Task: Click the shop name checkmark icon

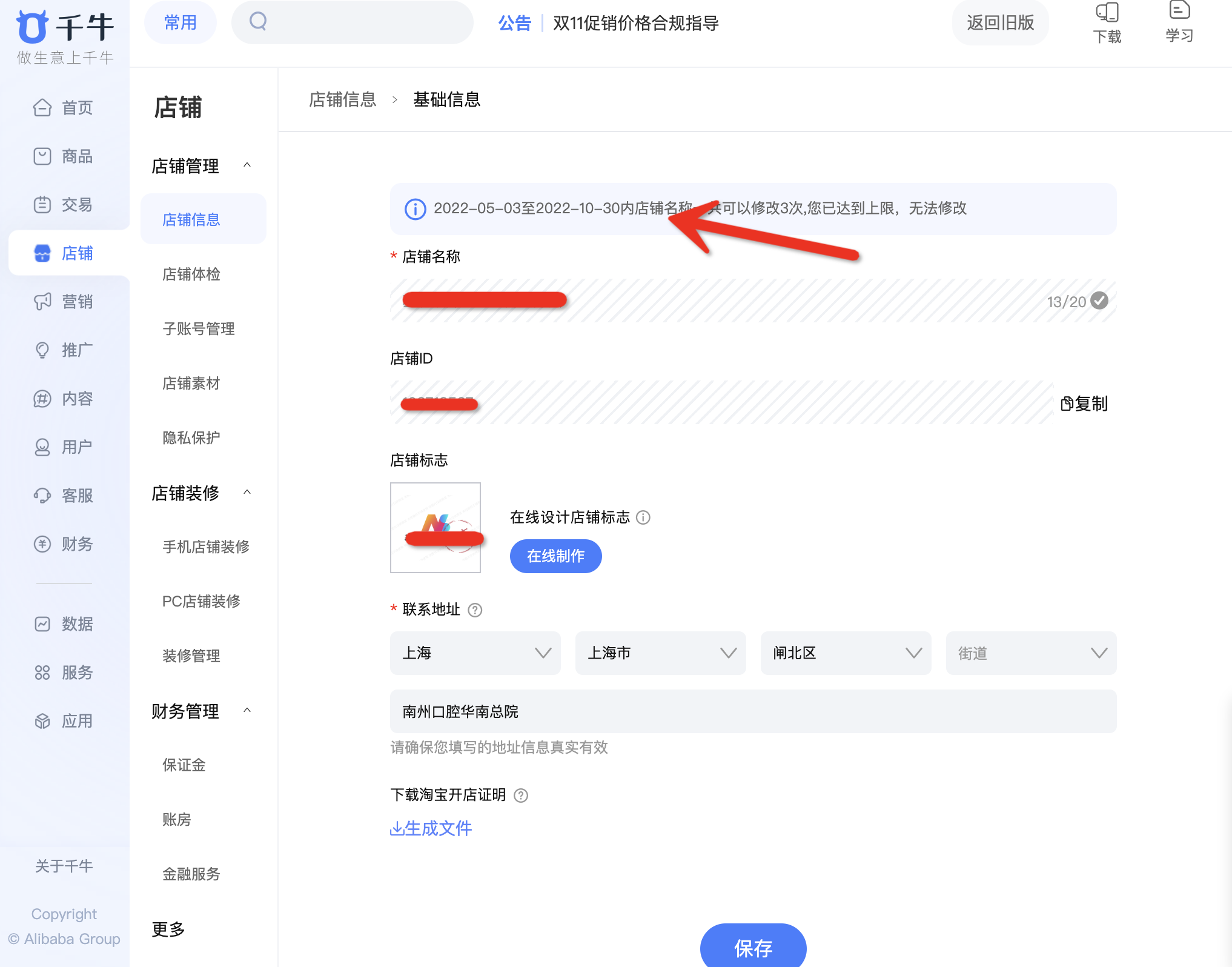Action: click(1099, 301)
